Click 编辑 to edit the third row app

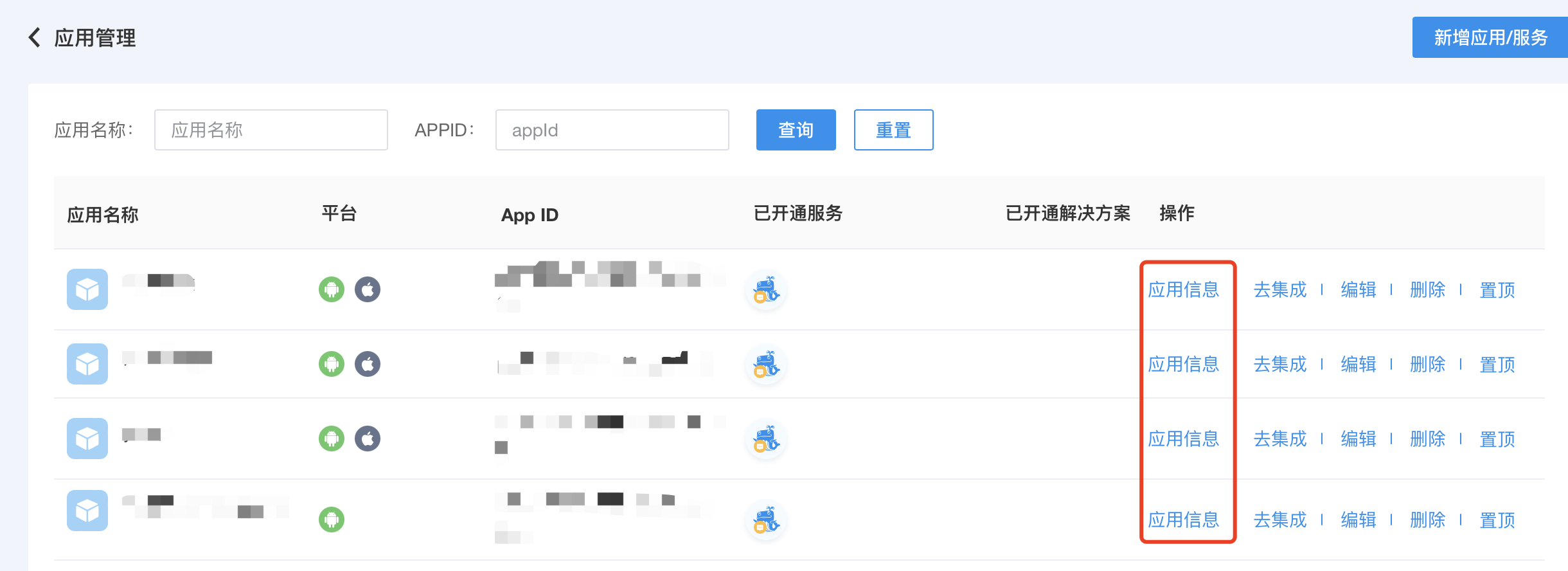1359,439
